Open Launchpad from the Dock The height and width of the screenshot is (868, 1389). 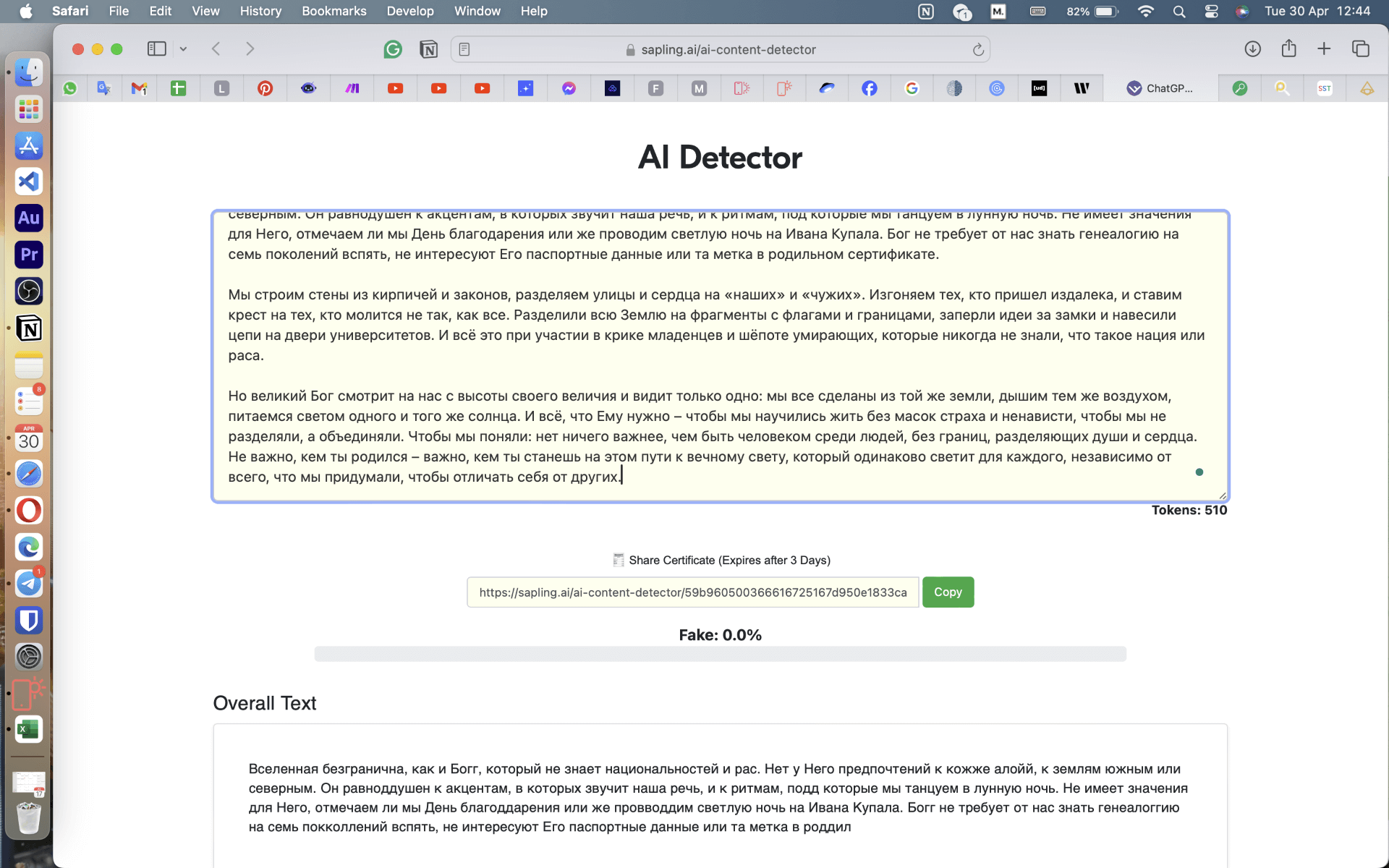point(29,109)
